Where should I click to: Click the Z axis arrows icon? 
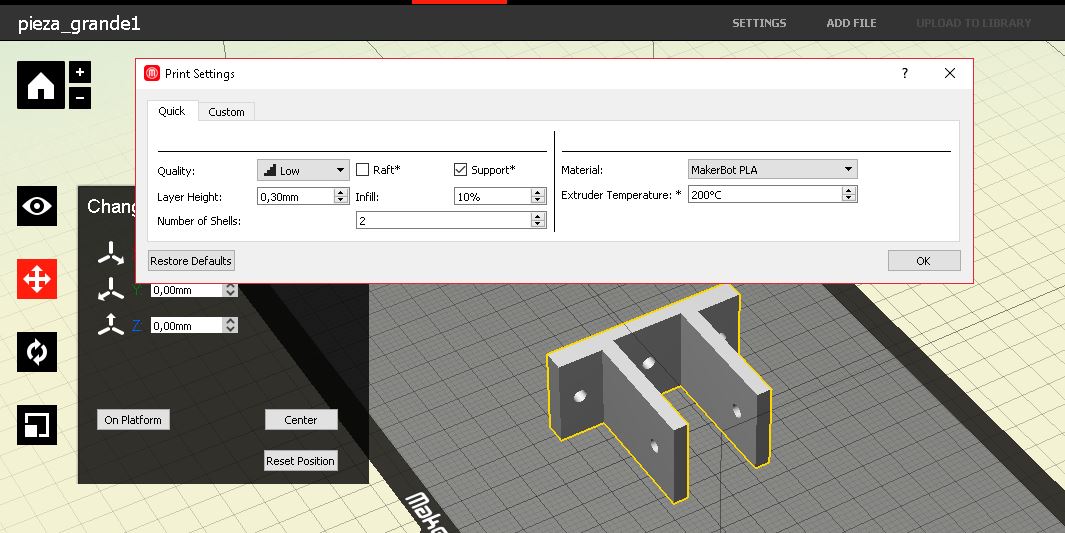pos(110,325)
